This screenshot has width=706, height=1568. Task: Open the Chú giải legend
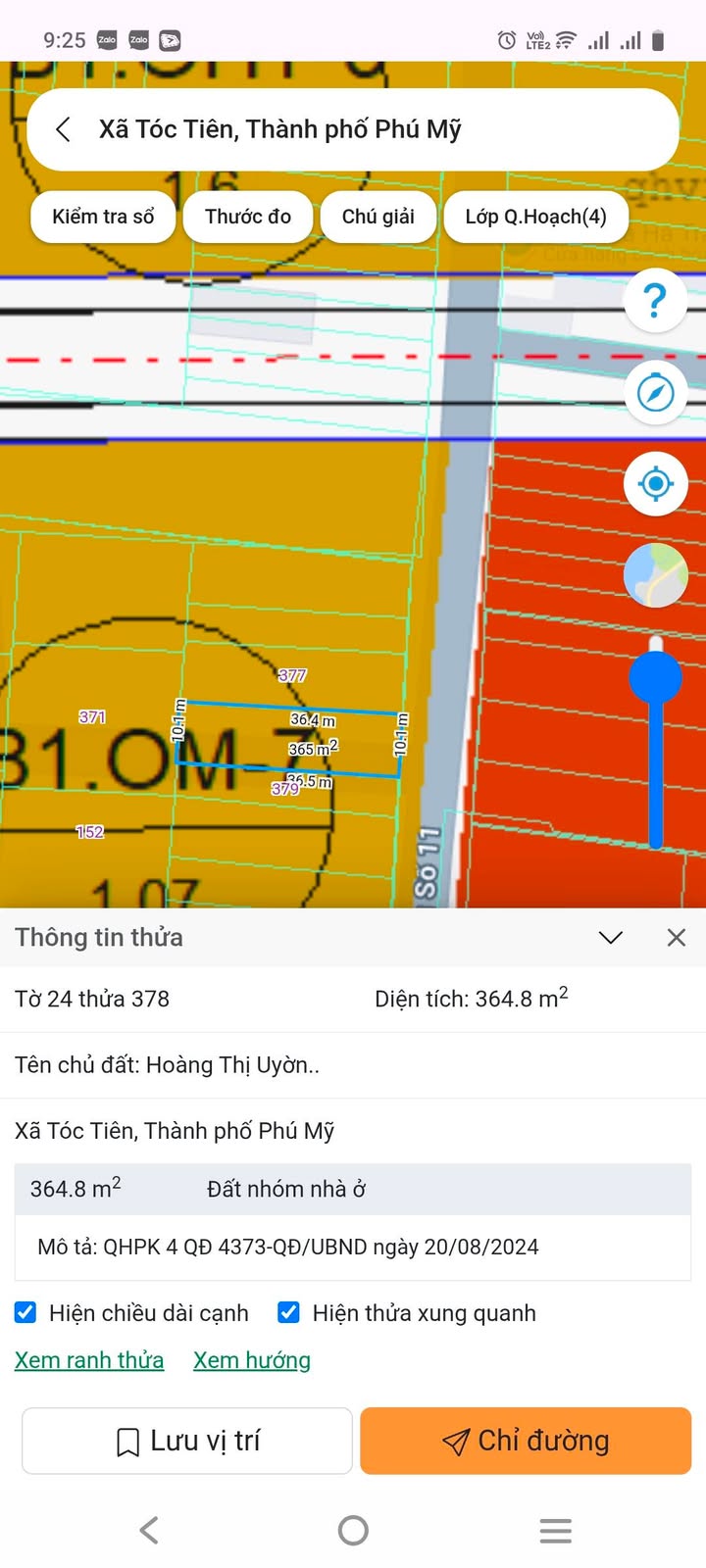pyautogui.click(x=378, y=217)
